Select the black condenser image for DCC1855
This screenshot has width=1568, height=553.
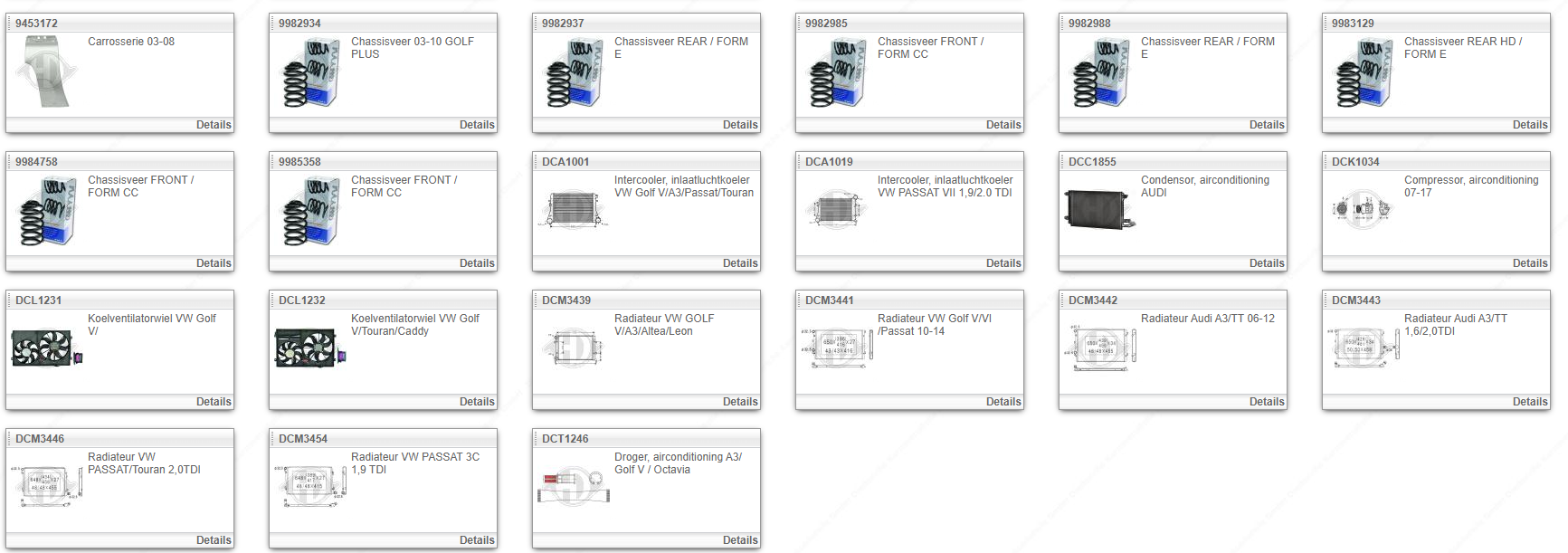[1098, 209]
